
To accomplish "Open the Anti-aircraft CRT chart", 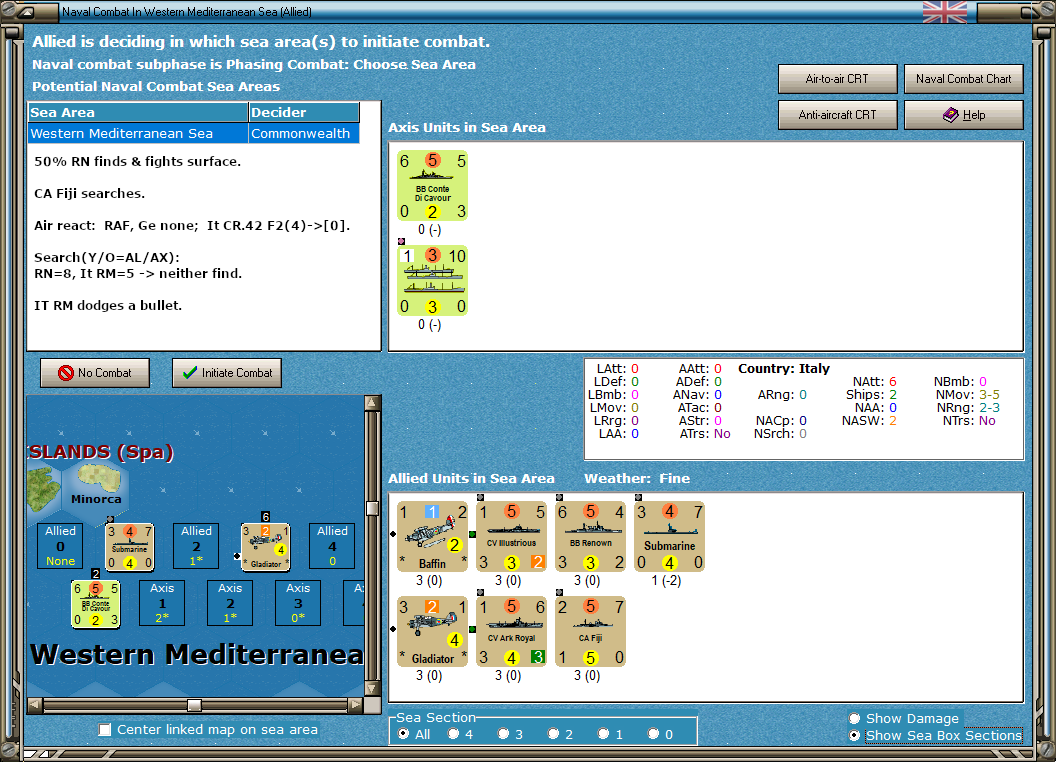I will coord(837,115).
